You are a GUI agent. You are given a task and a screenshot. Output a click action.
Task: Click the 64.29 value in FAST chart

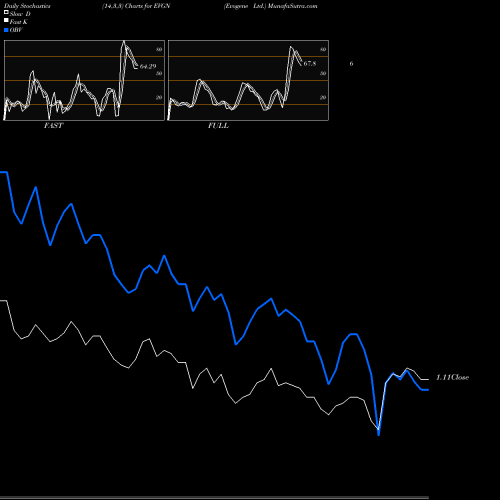pyautogui.click(x=148, y=66)
